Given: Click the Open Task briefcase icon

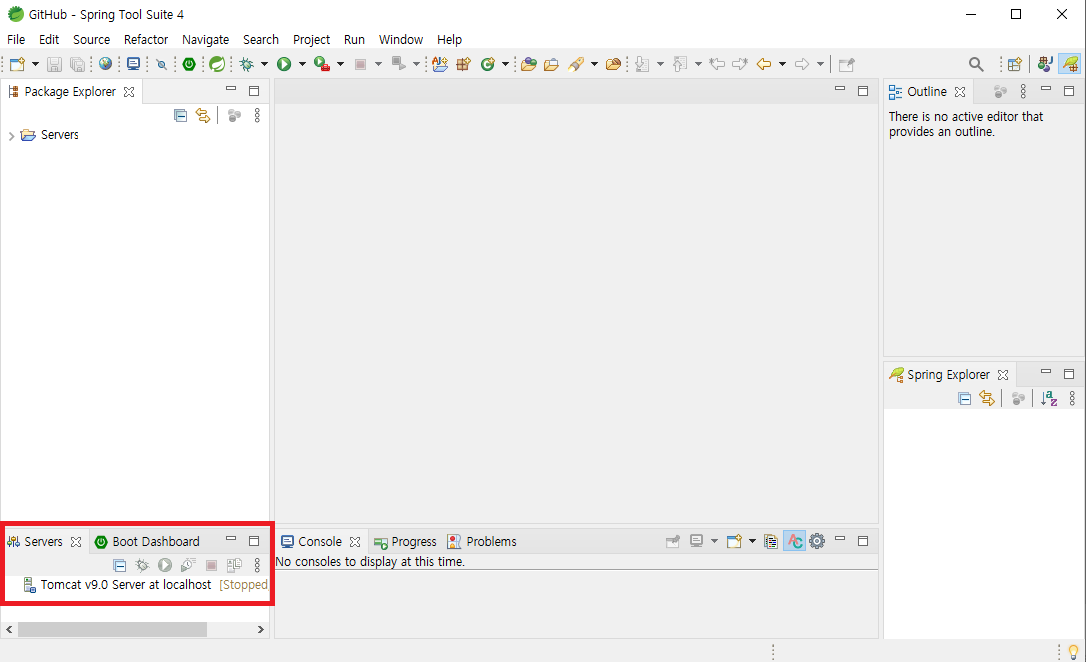Looking at the screenshot, I should 551,64.
